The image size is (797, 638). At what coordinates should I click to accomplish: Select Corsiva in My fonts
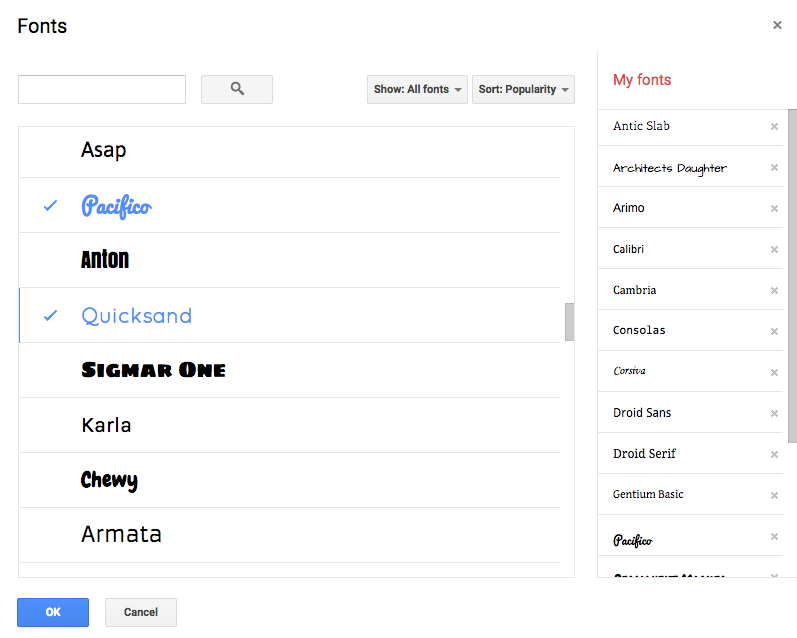pos(629,371)
